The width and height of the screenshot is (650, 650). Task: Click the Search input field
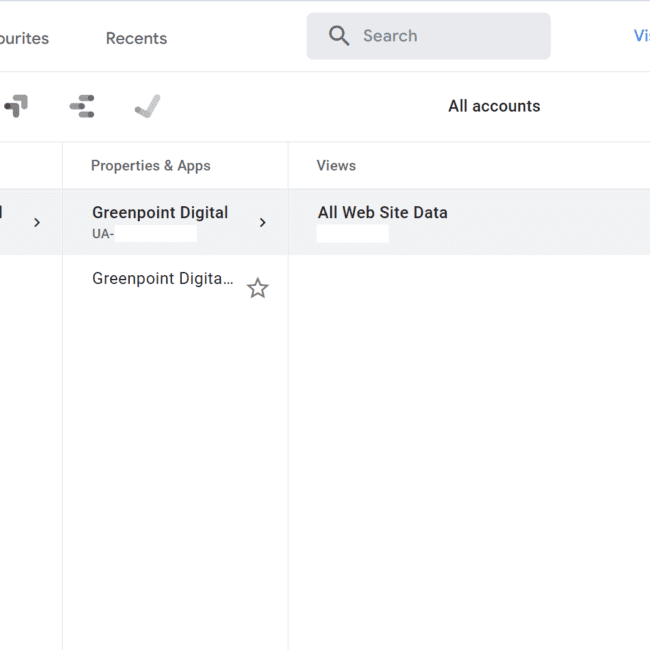pyautogui.click(x=428, y=36)
